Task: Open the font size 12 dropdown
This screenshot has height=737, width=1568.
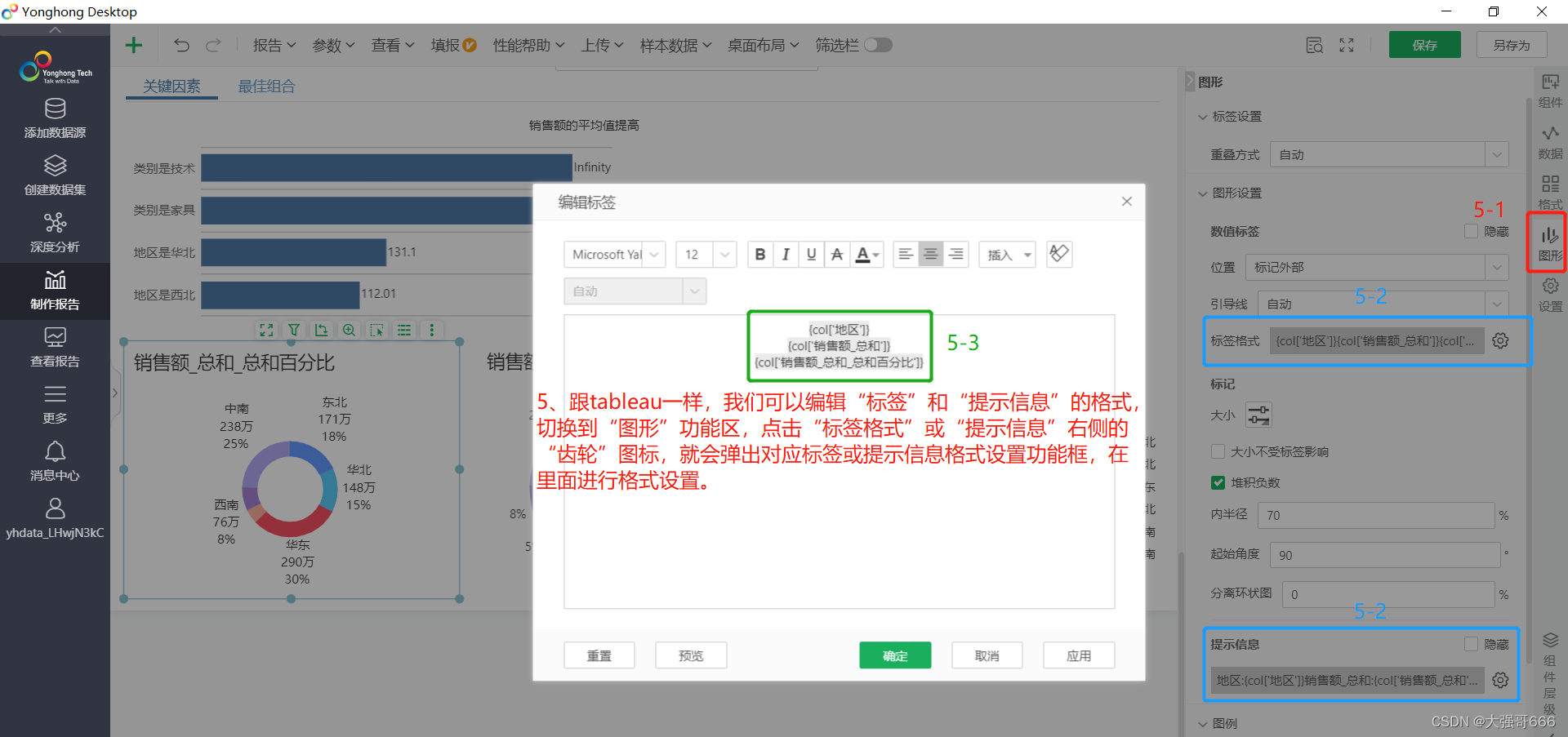Action: point(706,255)
